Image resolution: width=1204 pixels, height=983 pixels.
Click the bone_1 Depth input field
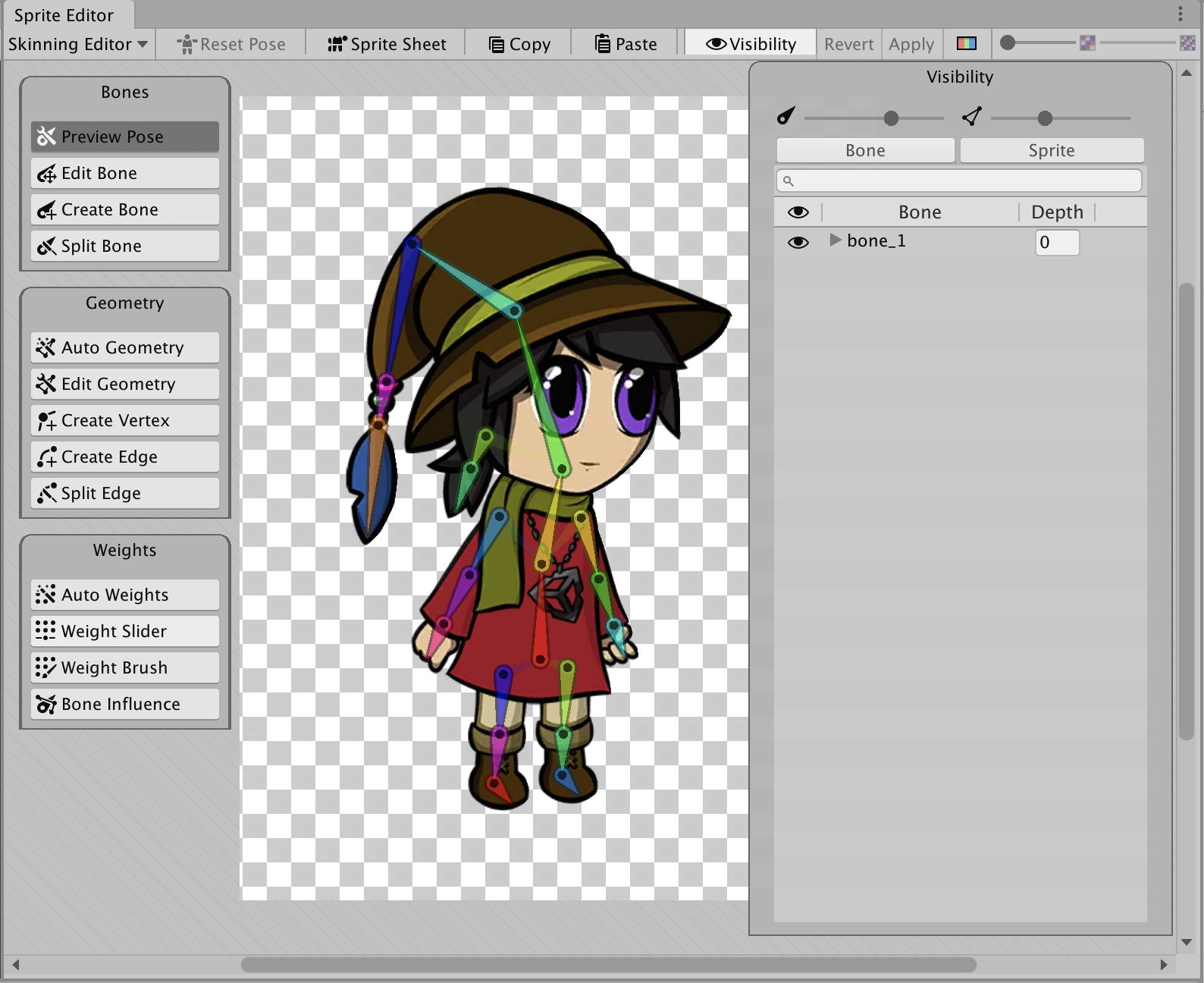point(1057,243)
